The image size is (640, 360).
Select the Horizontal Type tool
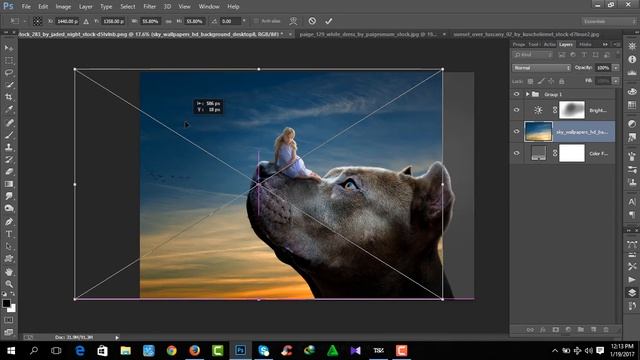(9, 234)
